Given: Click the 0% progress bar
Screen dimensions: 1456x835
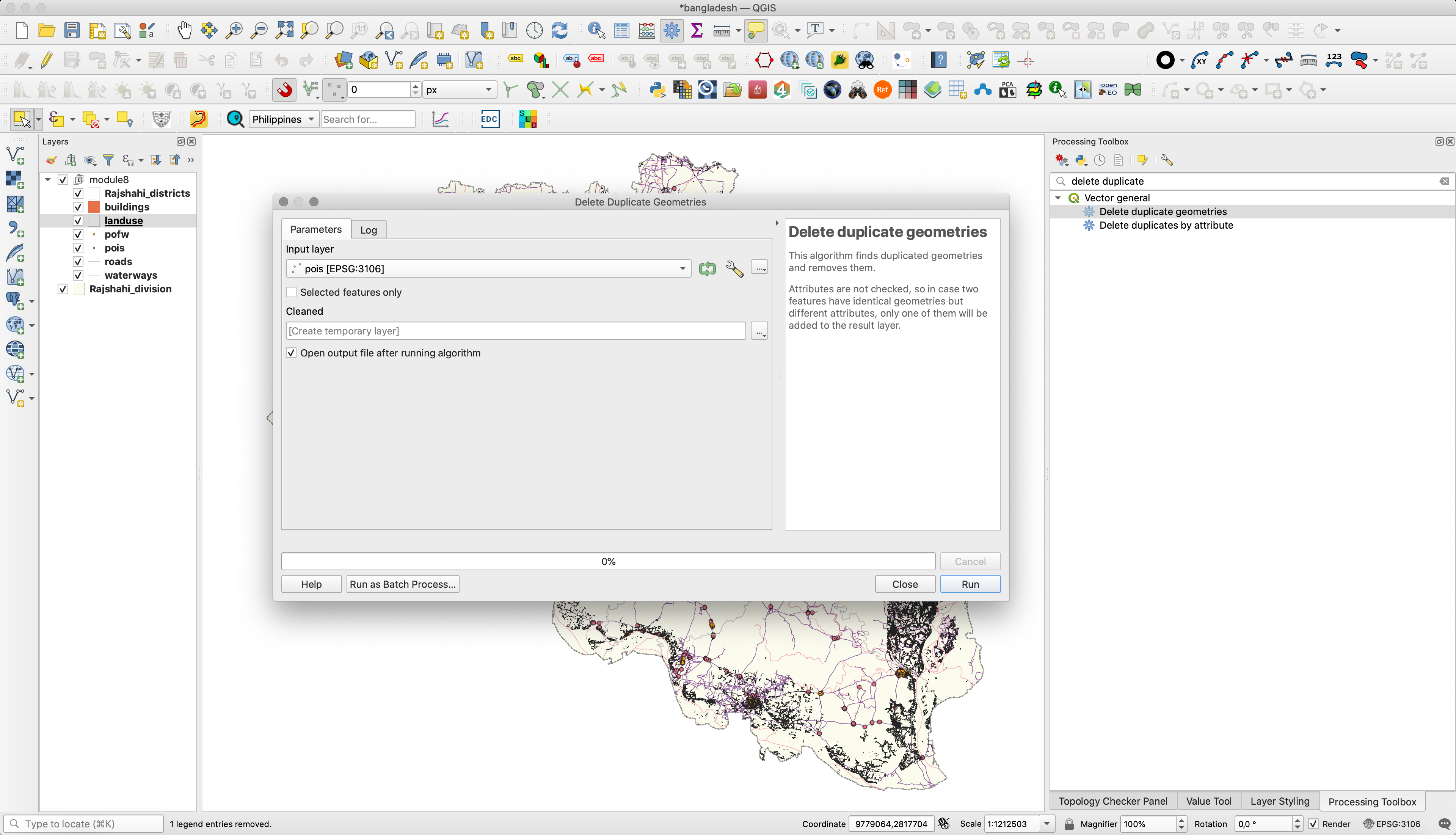Looking at the screenshot, I should [608, 561].
